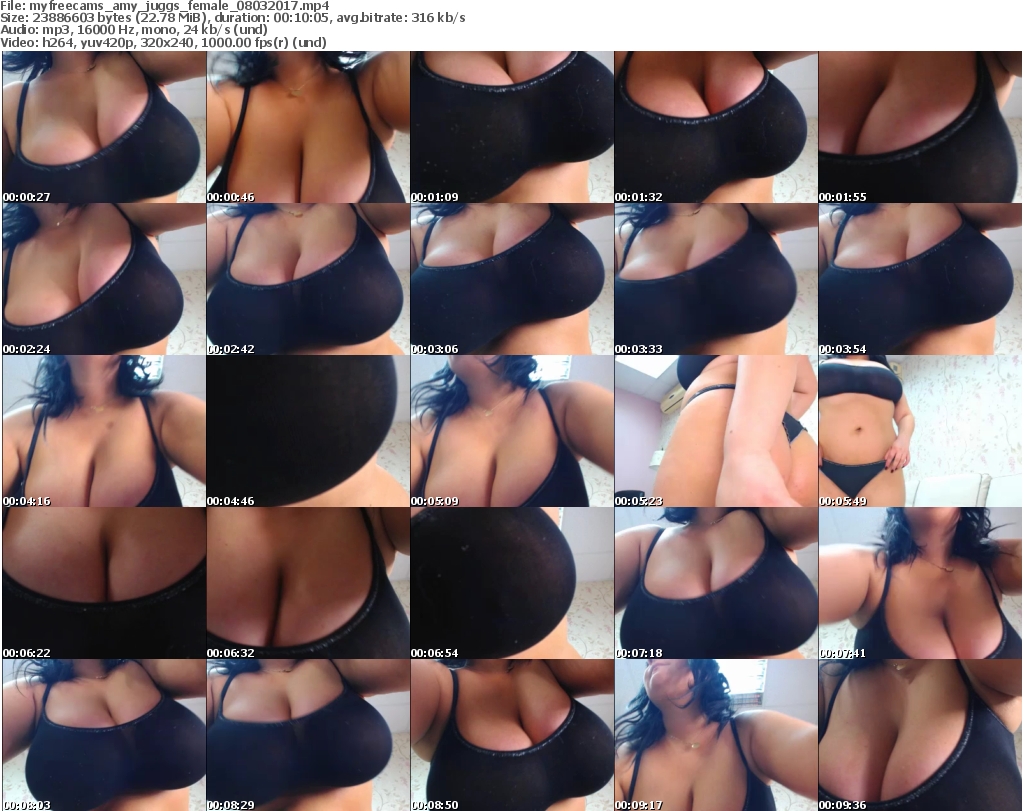Pick the frame timestamped 00:04:16
The image size is (1024, 811).
pyautogui.click(x=104, y=431)
